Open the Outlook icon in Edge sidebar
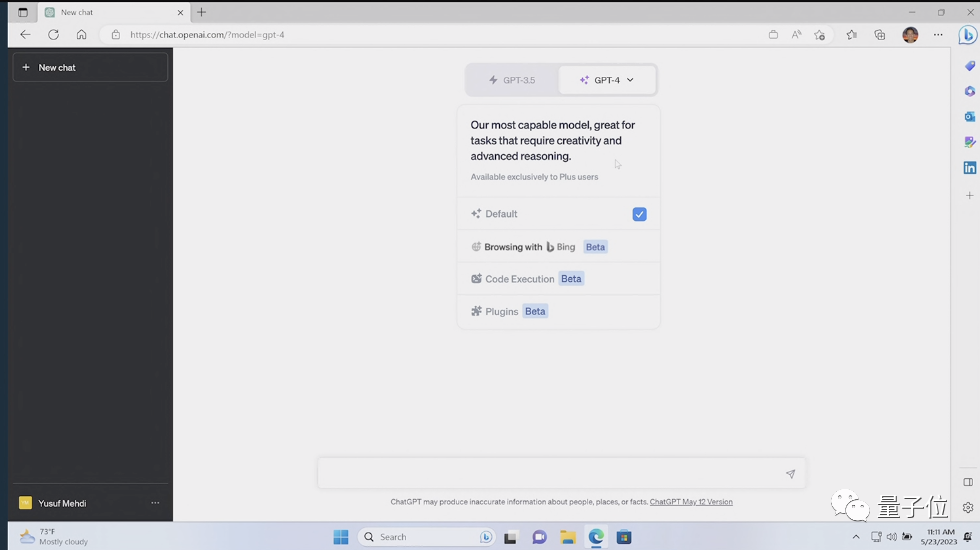The width and height of the screenshot is (980, 550). (x=969, y=116)
